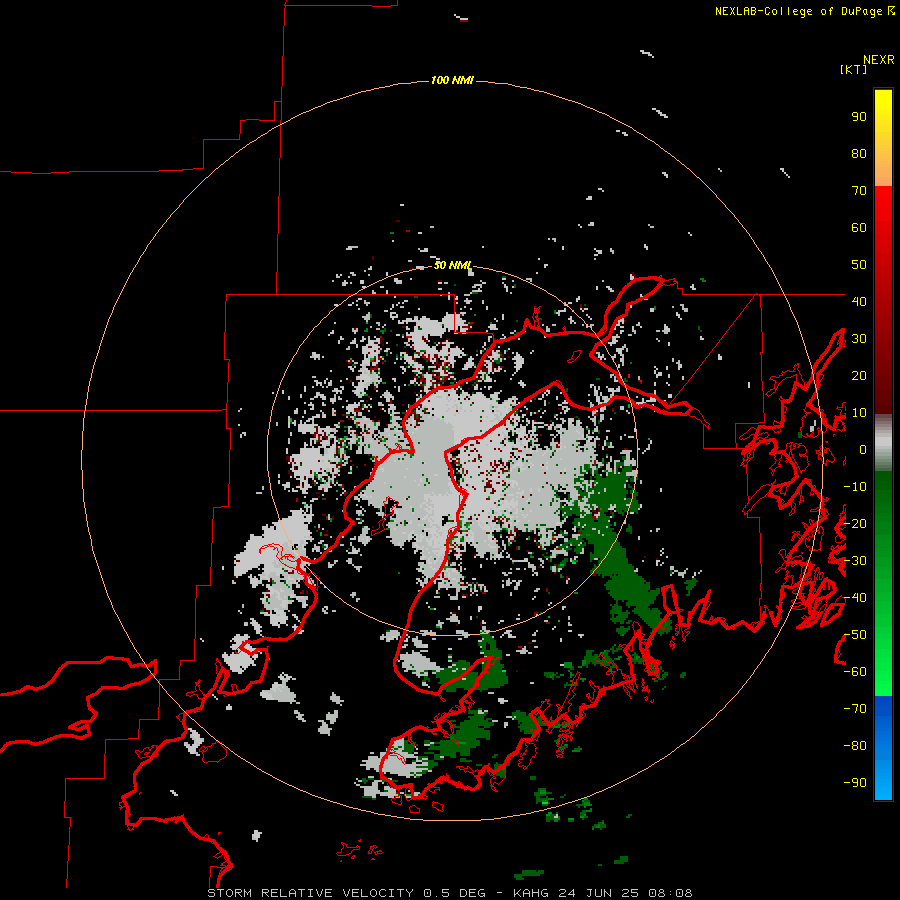This screenshot has height=900, width=900.
Task: Click the 100 NMI range ring label
Action: 452,80
